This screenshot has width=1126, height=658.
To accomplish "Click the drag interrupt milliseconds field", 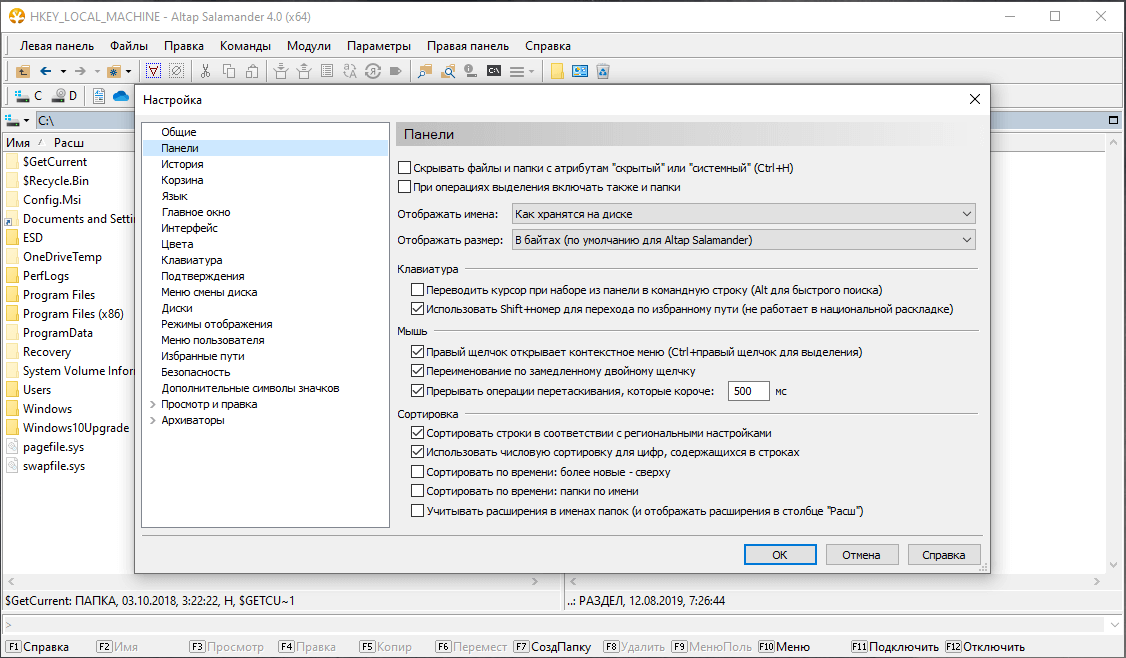I will 748,391.
